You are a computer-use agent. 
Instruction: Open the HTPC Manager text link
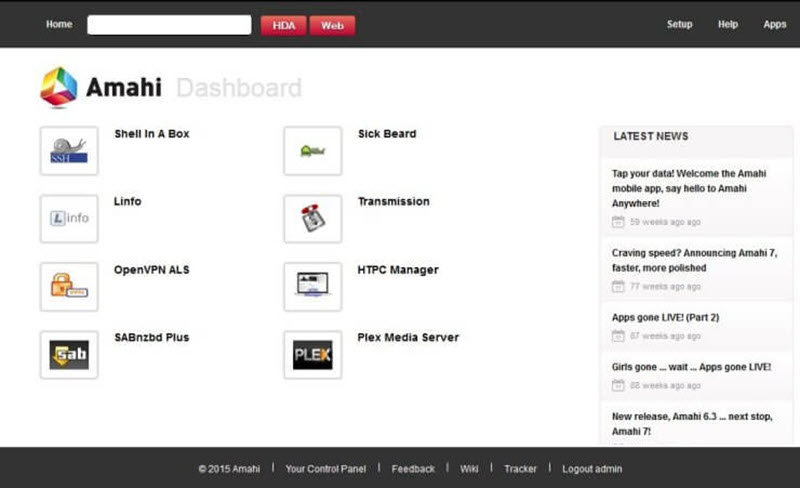398,270
